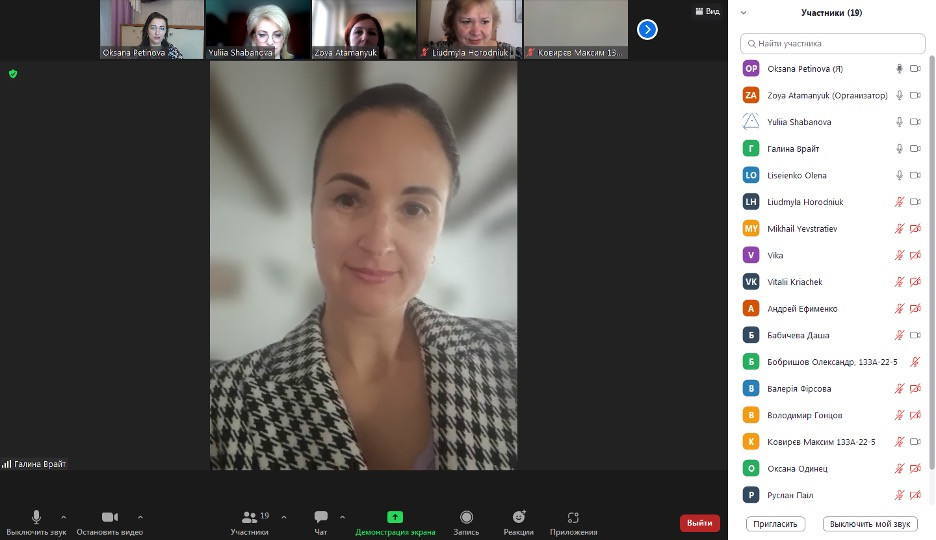Click Найти участника search field

[x=833, y=44]
